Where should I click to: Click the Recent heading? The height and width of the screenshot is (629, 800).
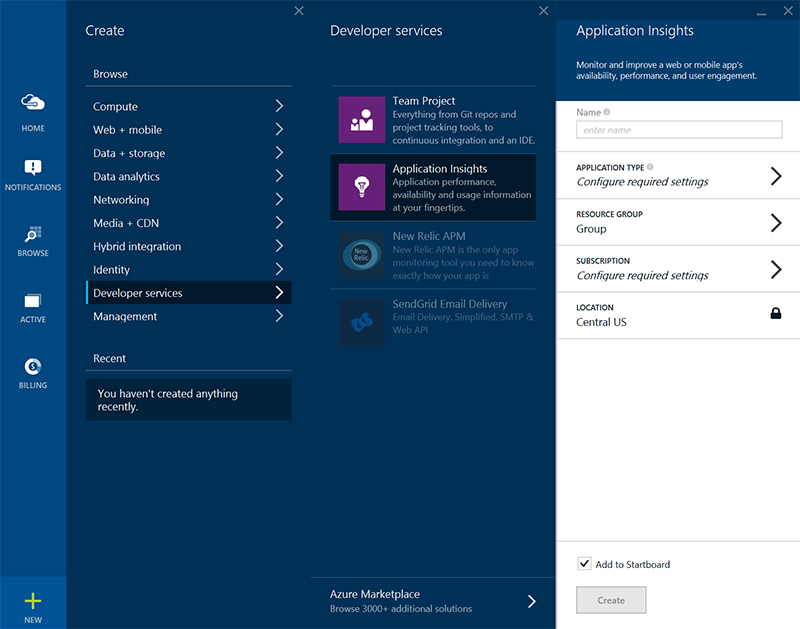[x=109, y=359]
